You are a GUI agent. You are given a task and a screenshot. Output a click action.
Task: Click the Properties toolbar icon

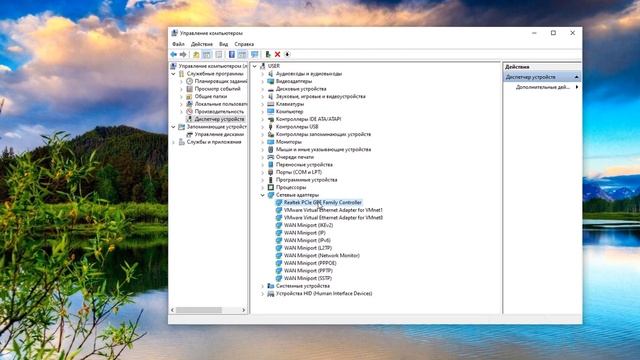tap(219, 54)
